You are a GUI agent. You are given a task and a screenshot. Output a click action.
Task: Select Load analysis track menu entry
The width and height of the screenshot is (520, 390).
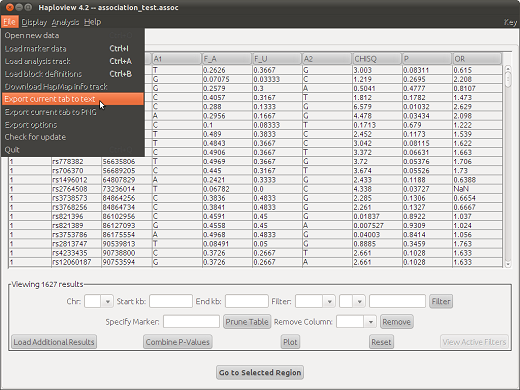pyautogui.click(x=73, y=61)
